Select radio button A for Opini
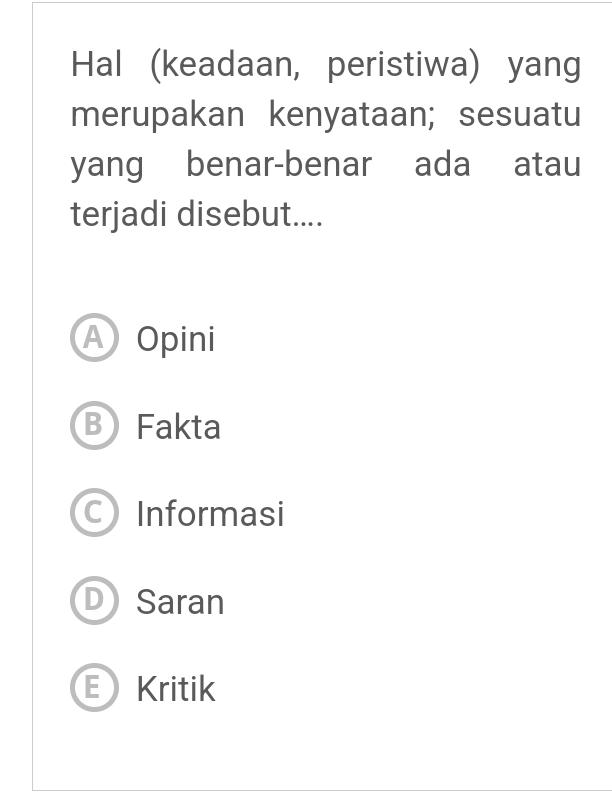 [94, 340]
